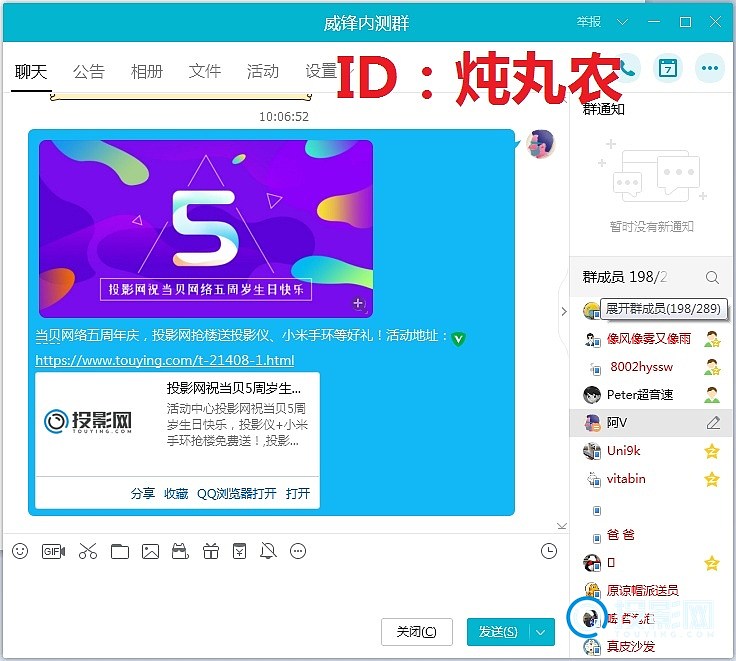736x661 pixels.
Task: Open the 相册 tab
Action: click(x=147, y=72)
